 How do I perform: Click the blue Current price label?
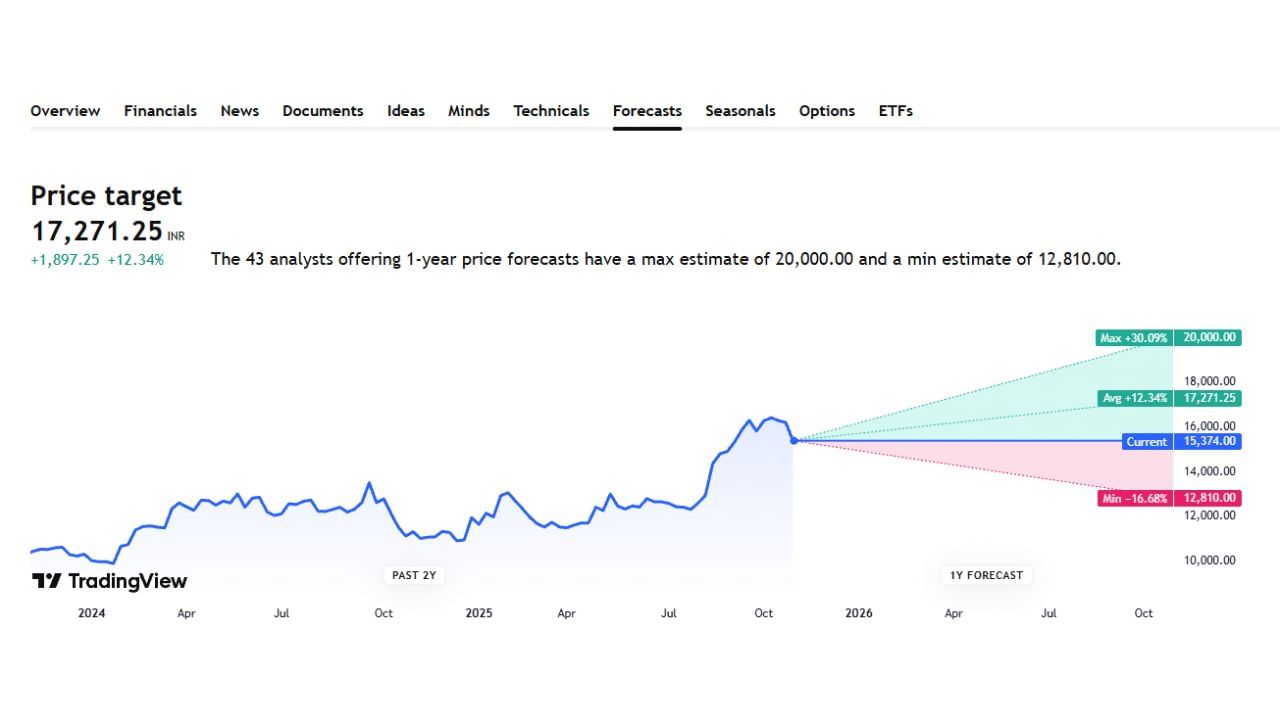pos(1146,441)
